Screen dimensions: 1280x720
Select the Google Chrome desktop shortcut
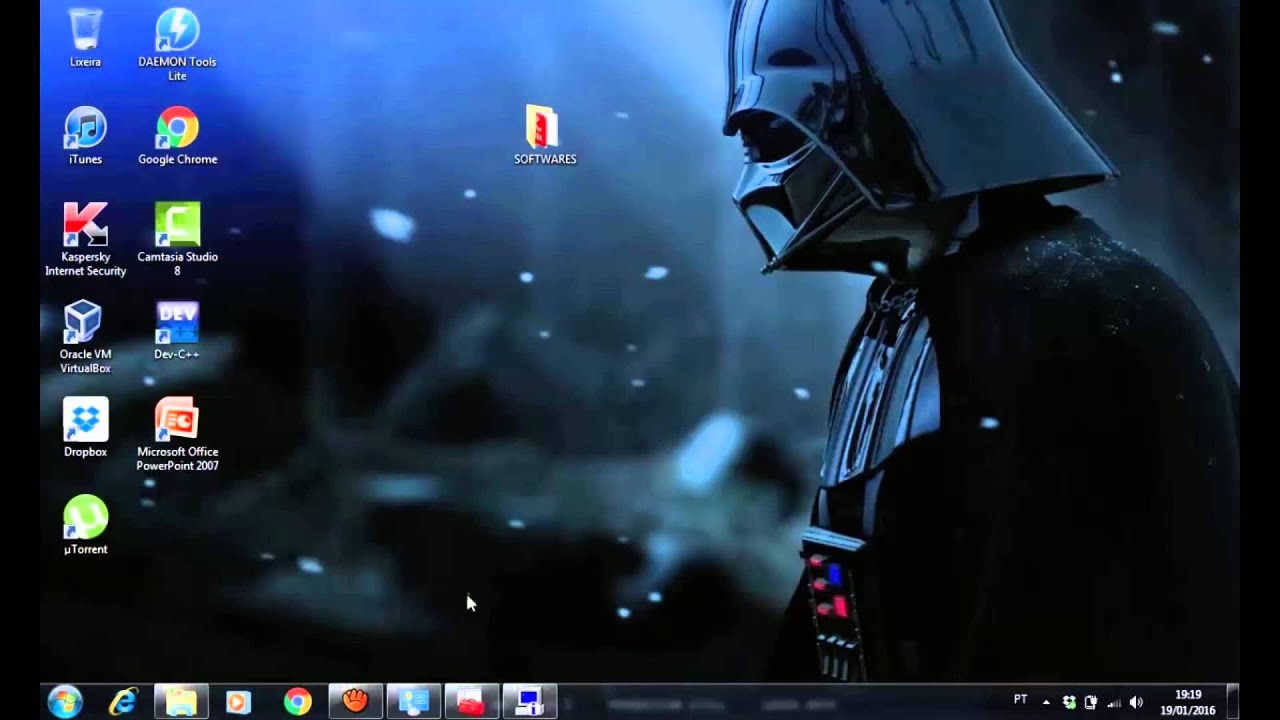click(177, 136)
